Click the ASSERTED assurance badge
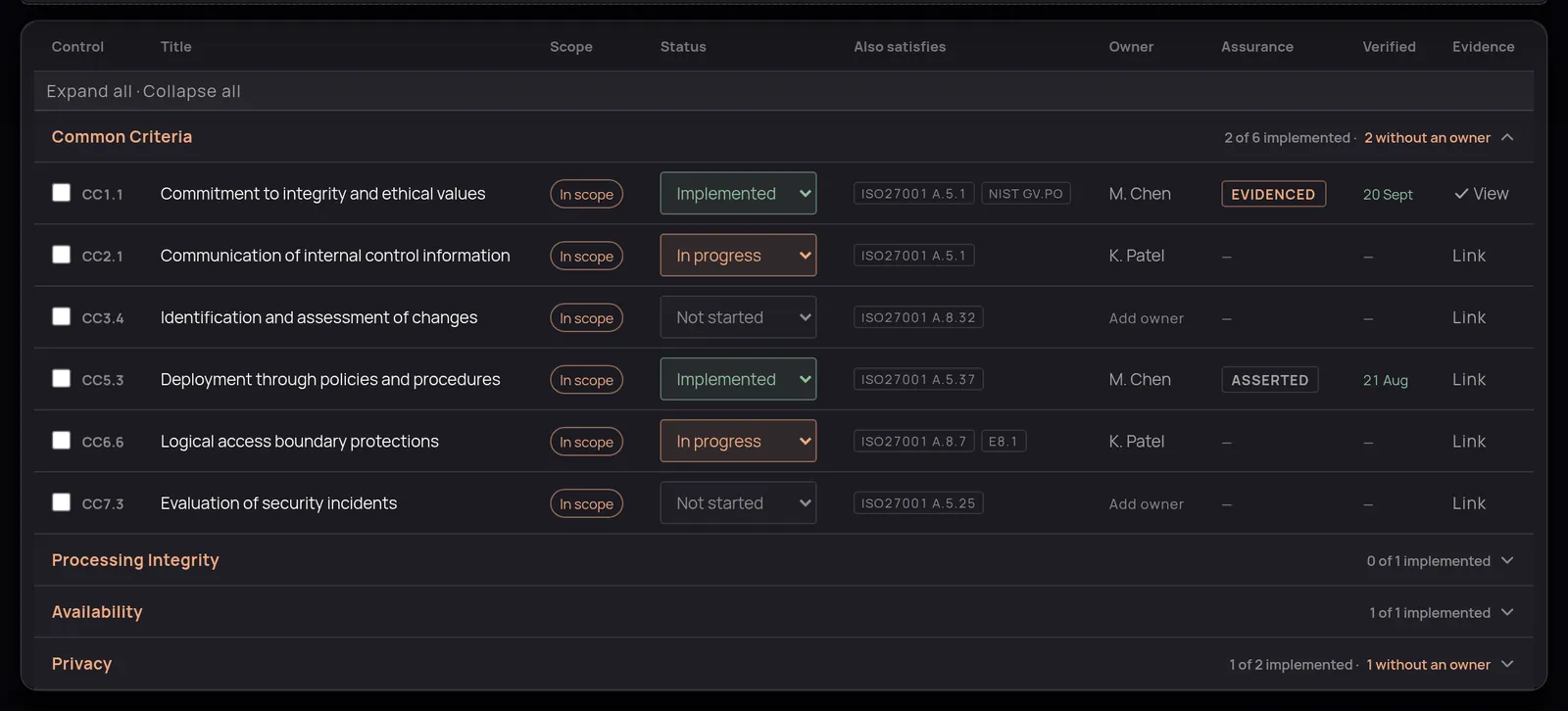The width and height of the screenshot is (1568, 711). (1270, 380)
